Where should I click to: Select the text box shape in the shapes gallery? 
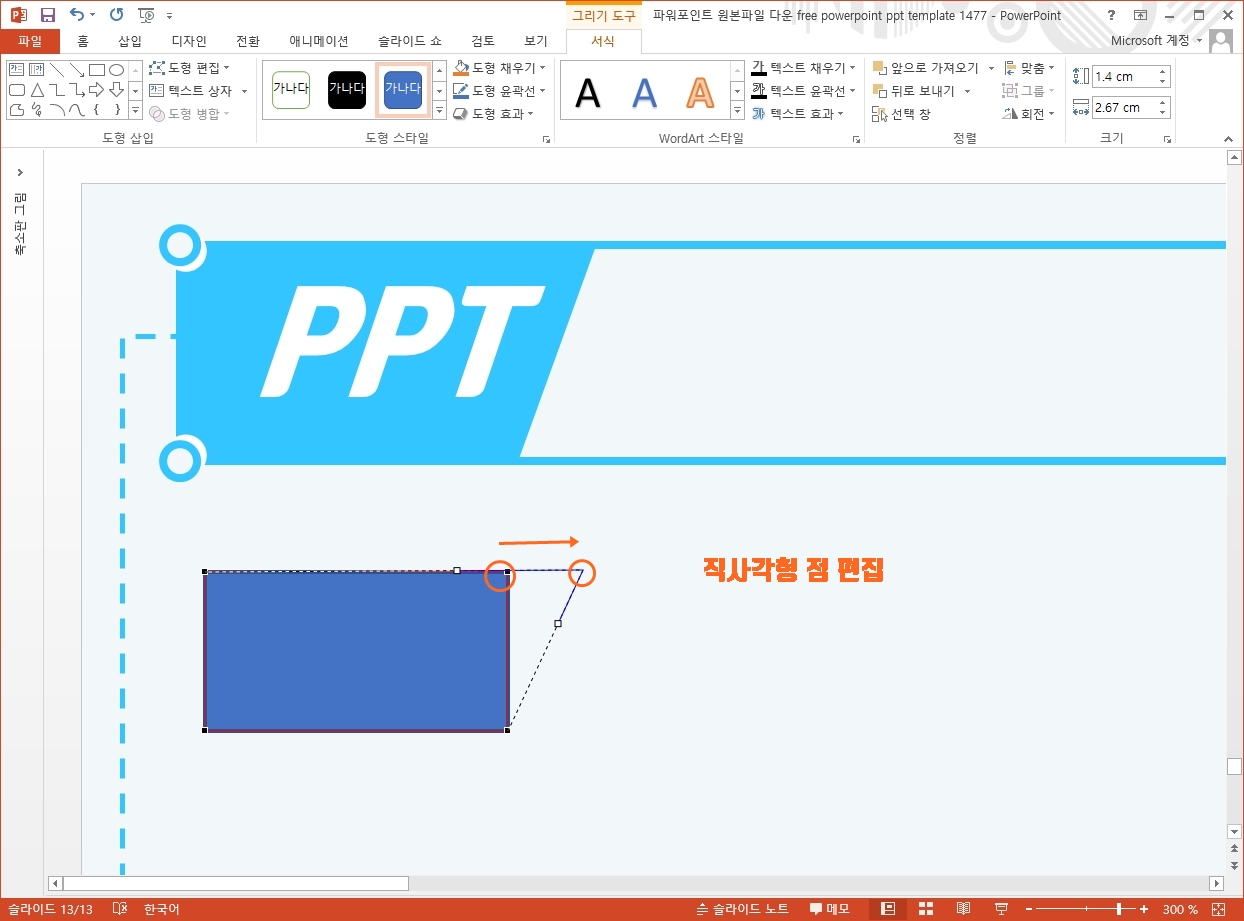point(16,69)
